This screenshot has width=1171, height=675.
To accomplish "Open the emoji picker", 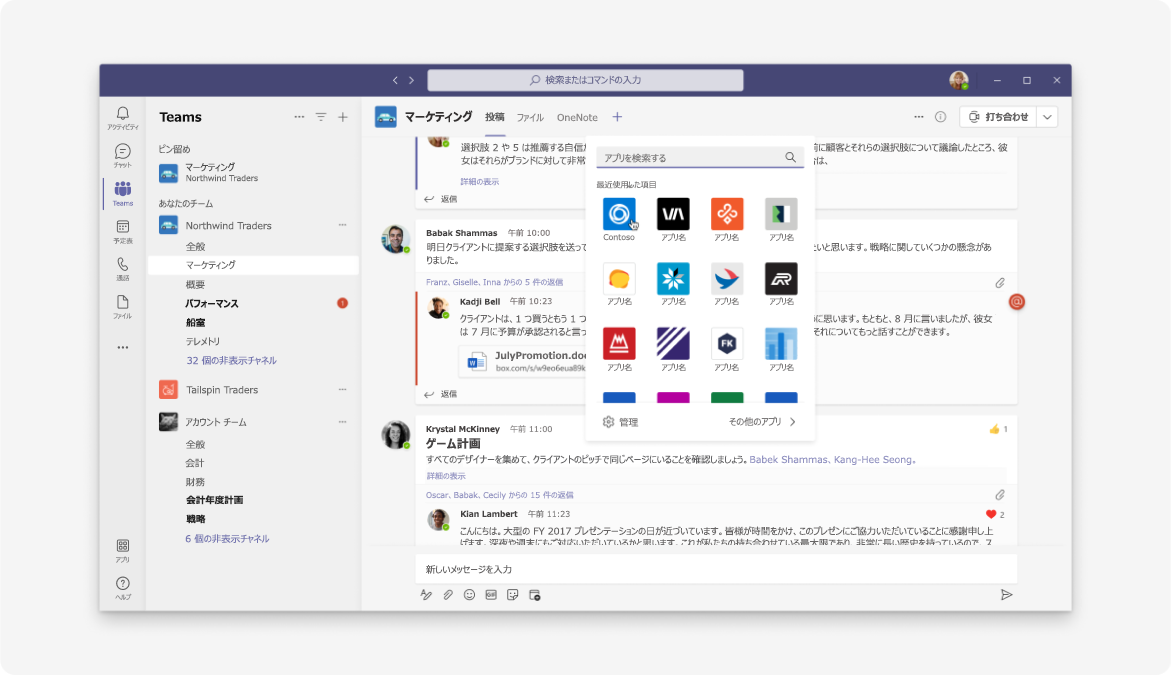I will [469, 595].
